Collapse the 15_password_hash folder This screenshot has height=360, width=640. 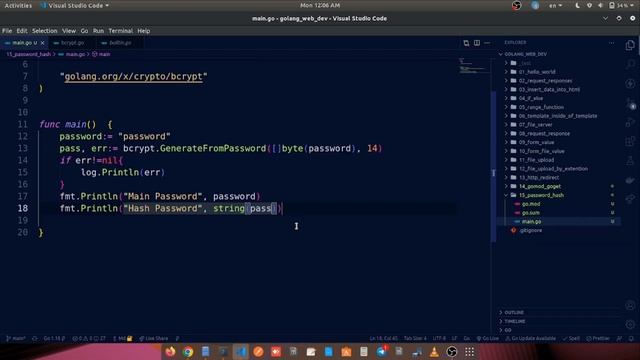541,195
